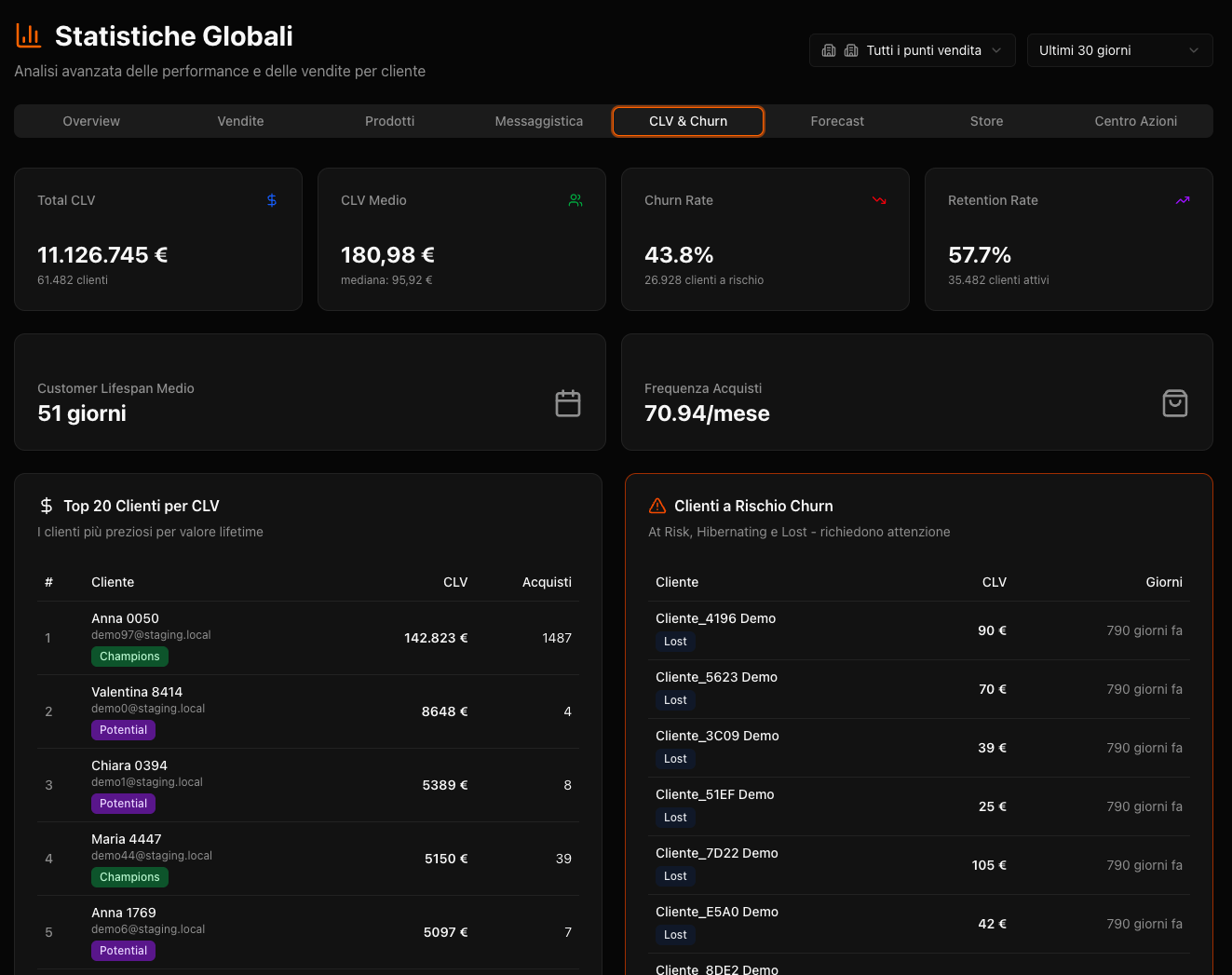Click the dollar icon in Total CLV card

pyautogui.click(x=272, y=200)
